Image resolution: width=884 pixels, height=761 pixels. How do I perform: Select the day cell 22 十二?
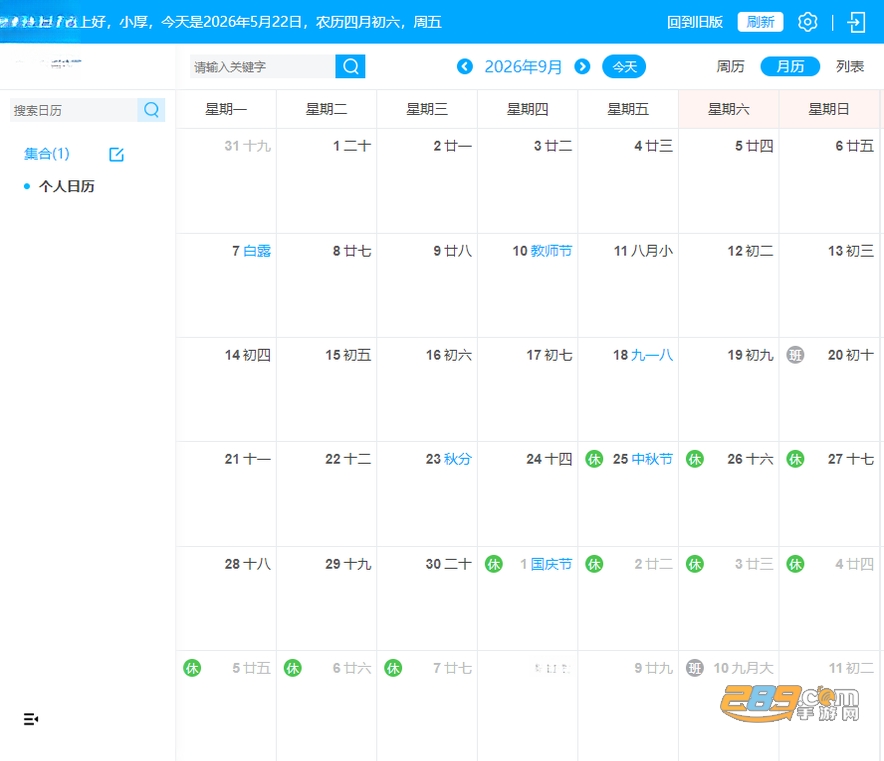(x=326, y=494)
